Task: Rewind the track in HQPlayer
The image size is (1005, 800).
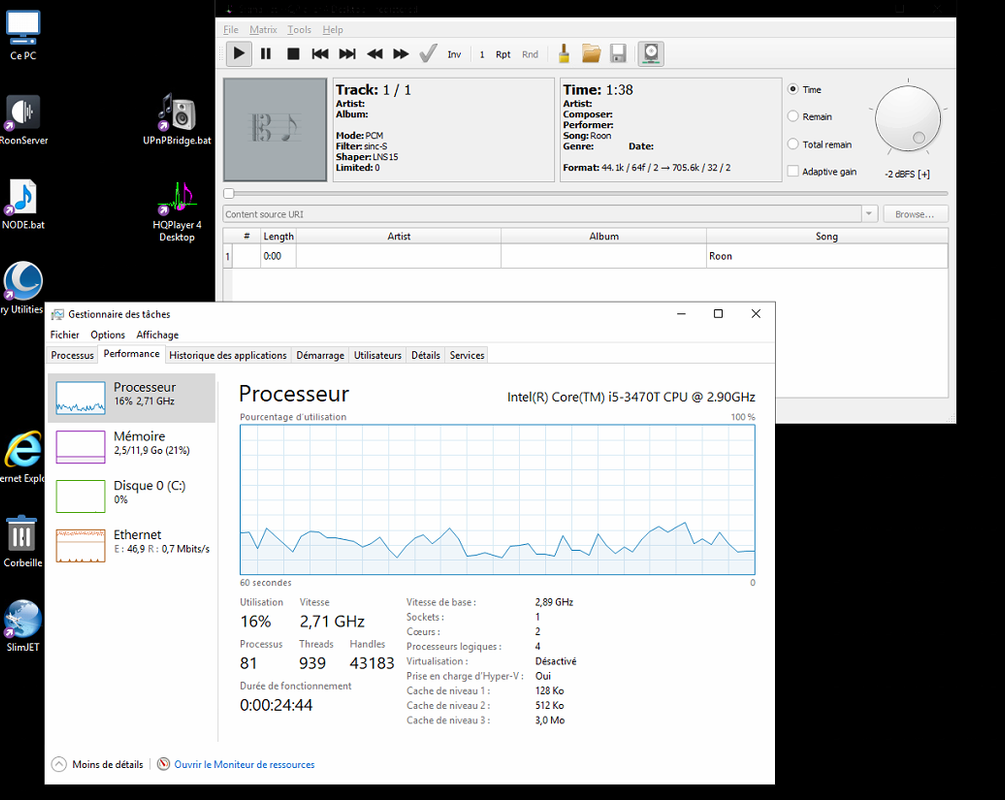Action: [374, 54]
